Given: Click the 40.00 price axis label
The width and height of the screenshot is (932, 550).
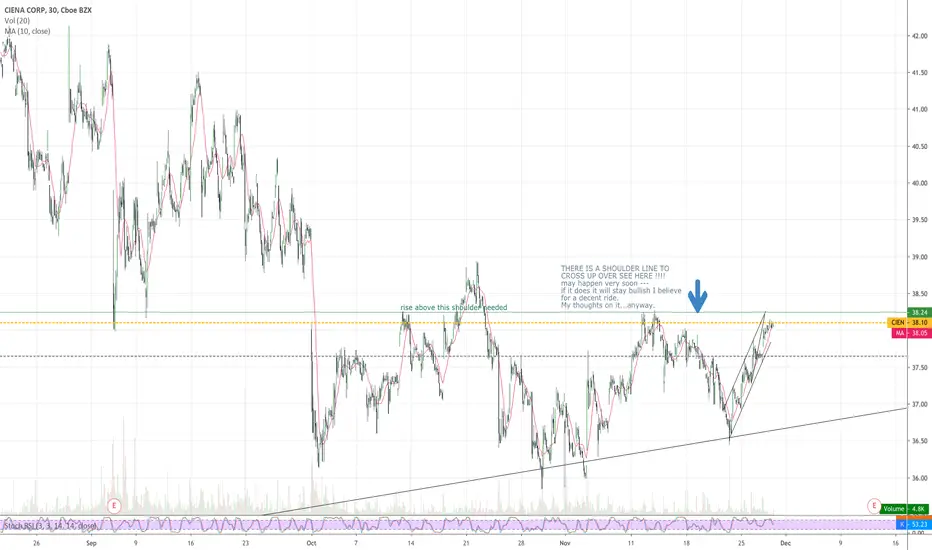Looking at the screenshot, I should tap(919, 183).
